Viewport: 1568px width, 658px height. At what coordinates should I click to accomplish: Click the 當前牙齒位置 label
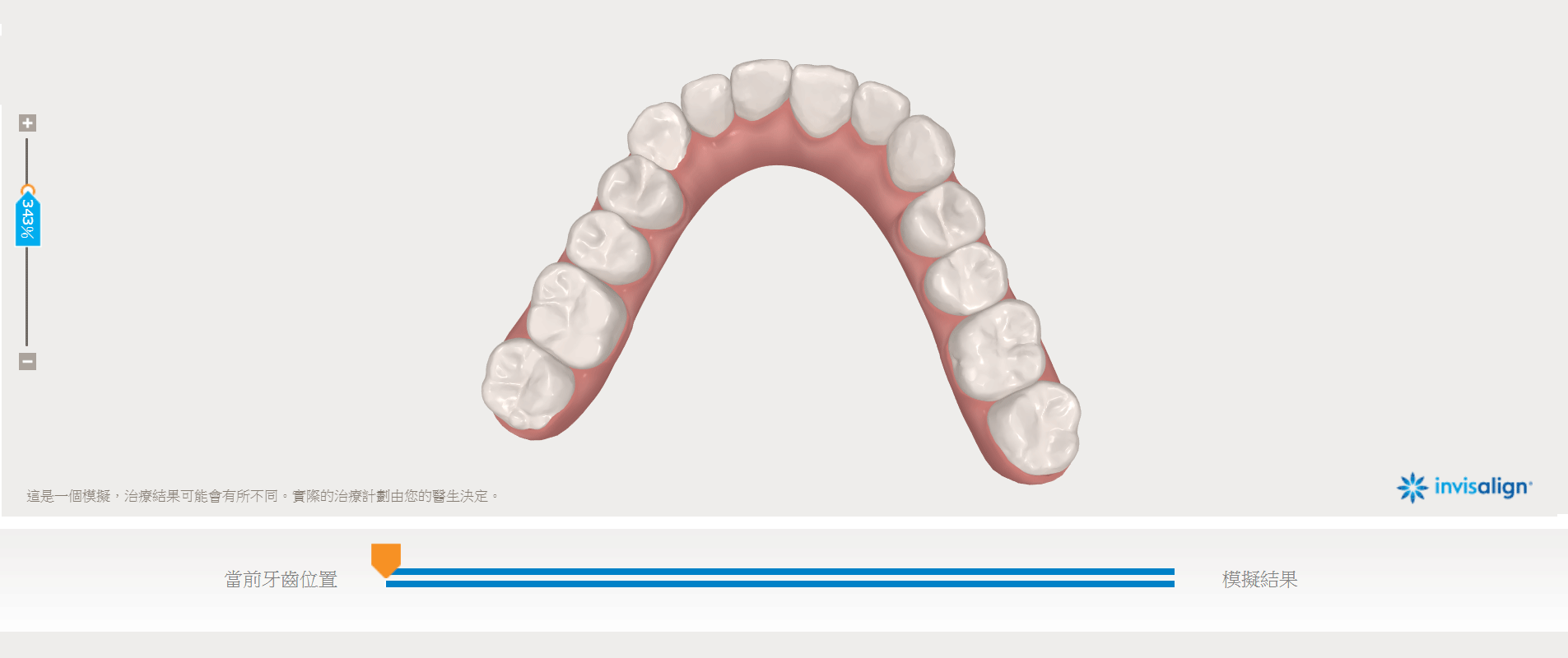(281, 579)
